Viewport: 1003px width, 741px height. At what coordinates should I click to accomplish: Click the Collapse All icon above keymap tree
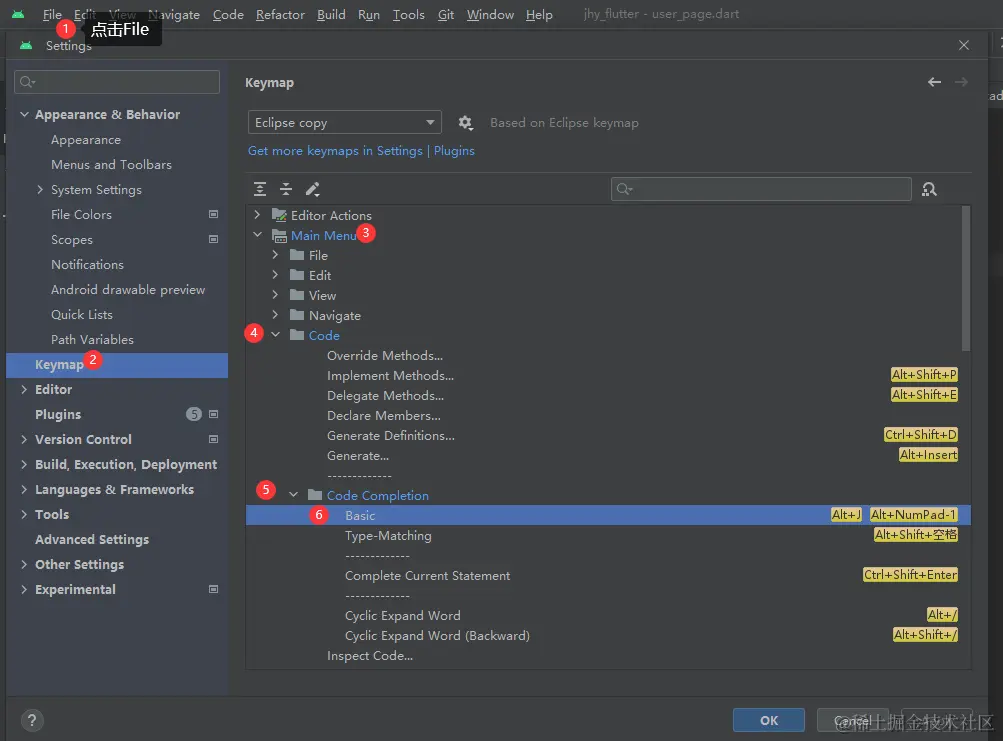click(x=286, y=189)
